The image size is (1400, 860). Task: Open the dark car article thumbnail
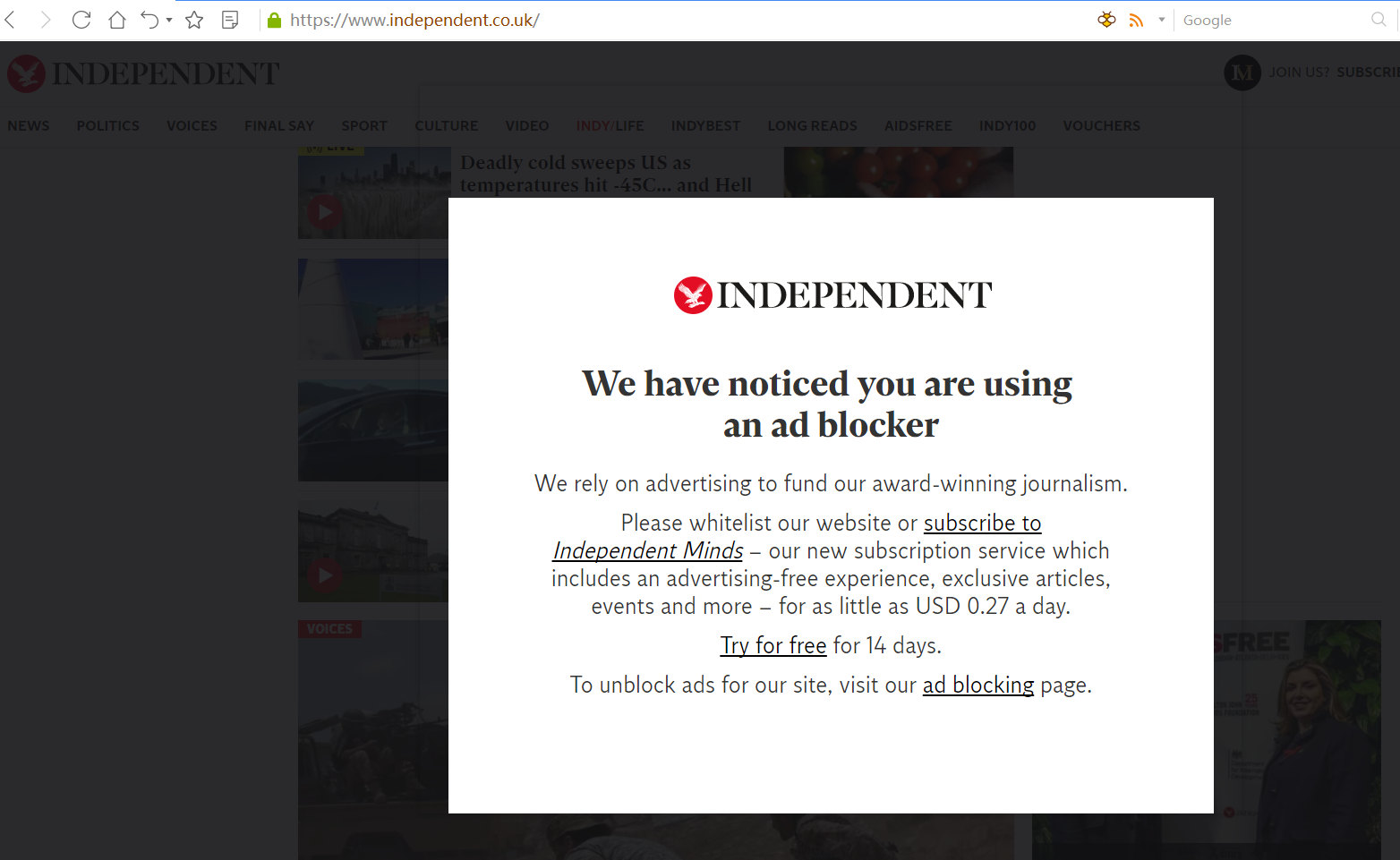373,430
